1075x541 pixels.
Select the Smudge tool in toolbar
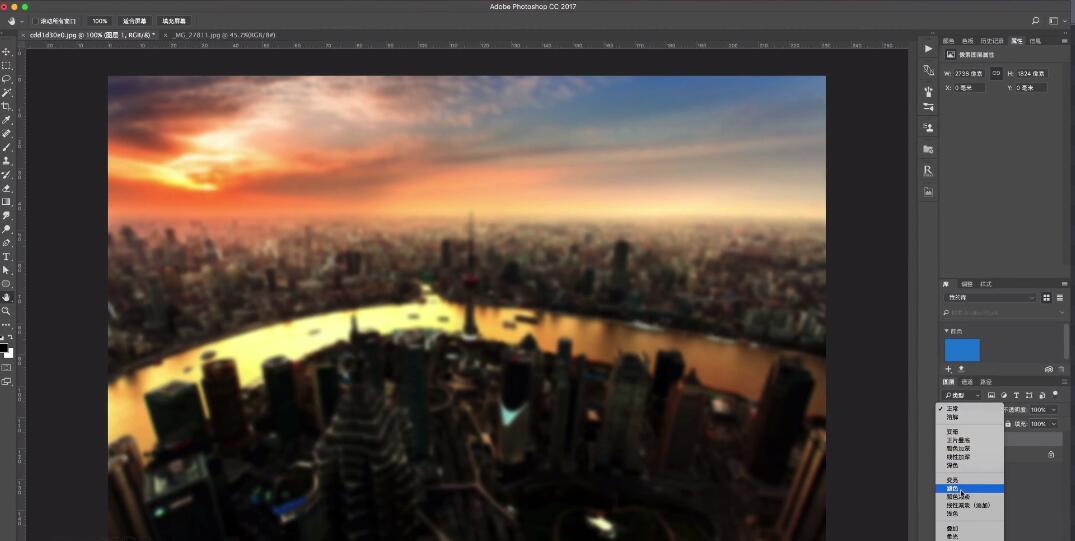[7, 215]
